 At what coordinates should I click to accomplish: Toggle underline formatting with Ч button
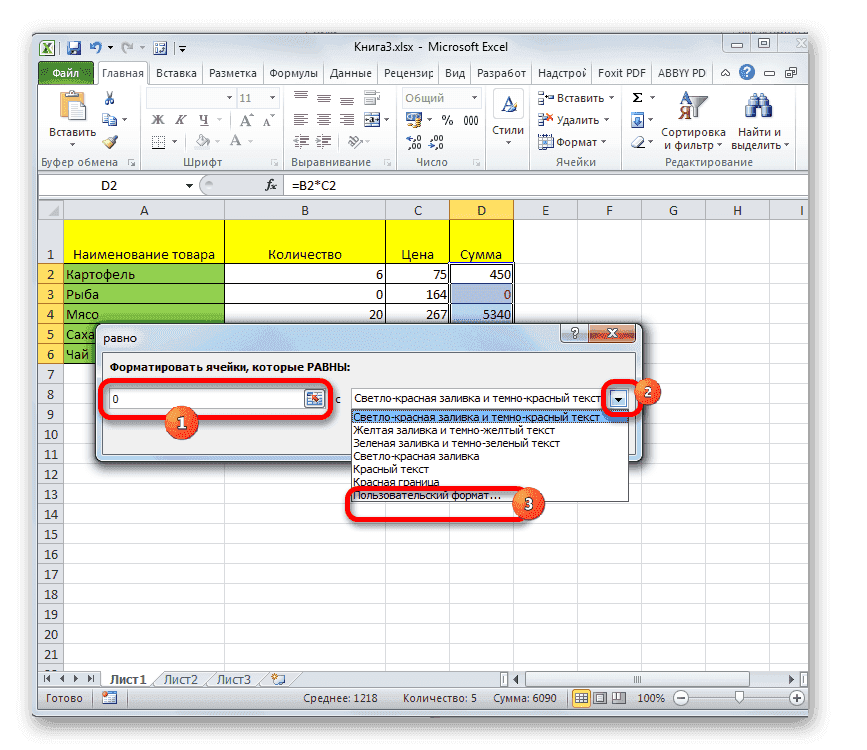click(203, 120)
